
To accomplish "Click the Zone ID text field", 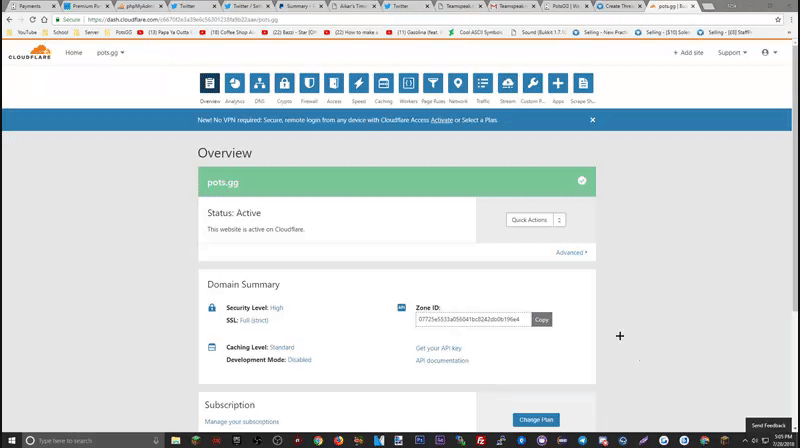I will [473, 319].
